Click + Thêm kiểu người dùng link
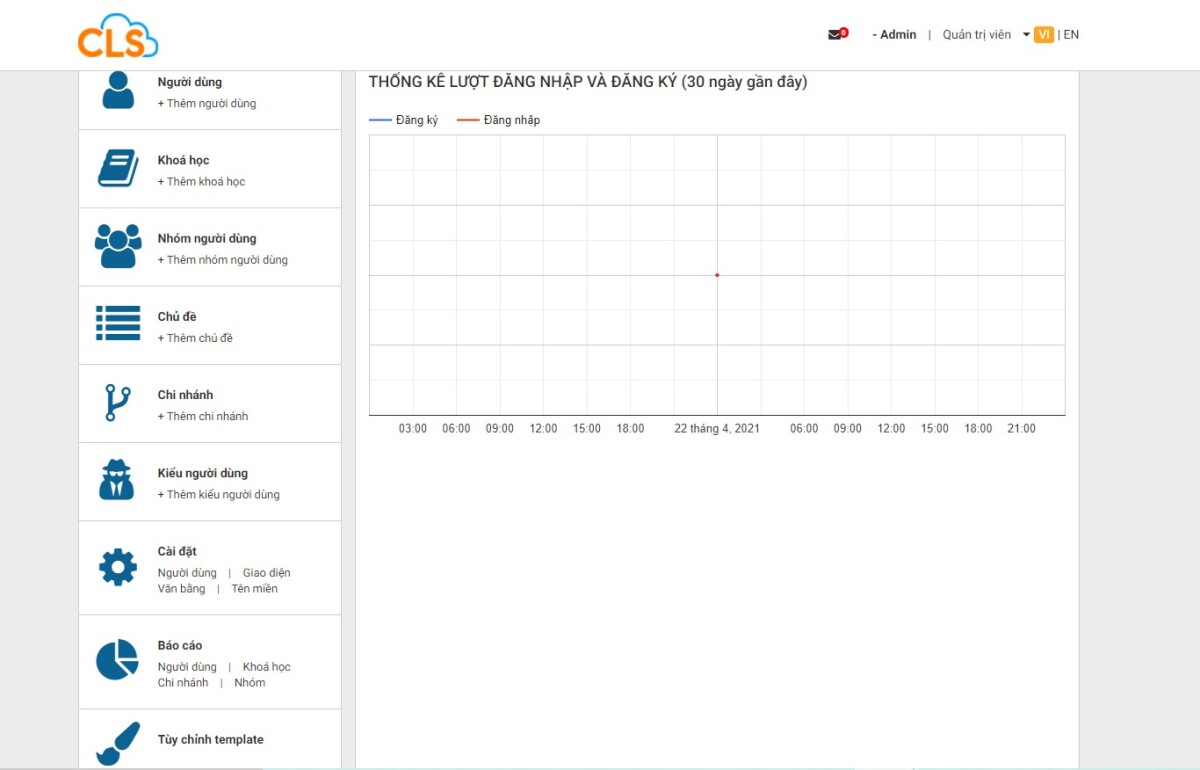 [x=218, y=494]
